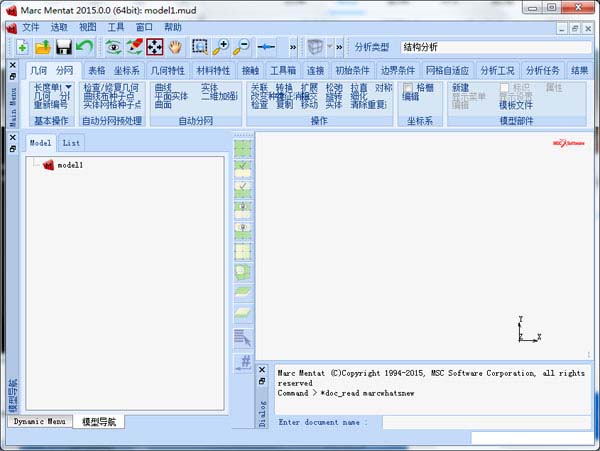Image resolution: width=600 pixels, height=451 pixels.
Task: Click the grid icon with check on yellow top half
Action: [243, 190]
